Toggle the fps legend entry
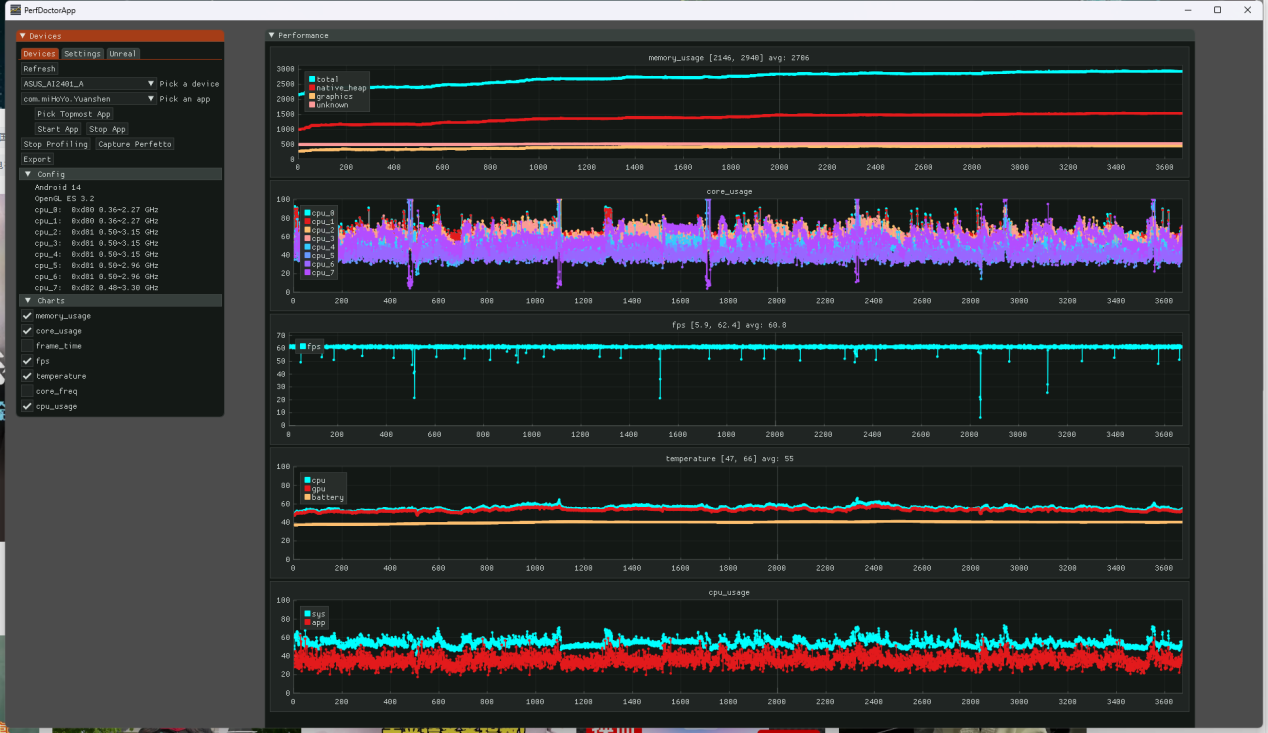Screen dimensions: 1268x733 click(x=310, y=346)
